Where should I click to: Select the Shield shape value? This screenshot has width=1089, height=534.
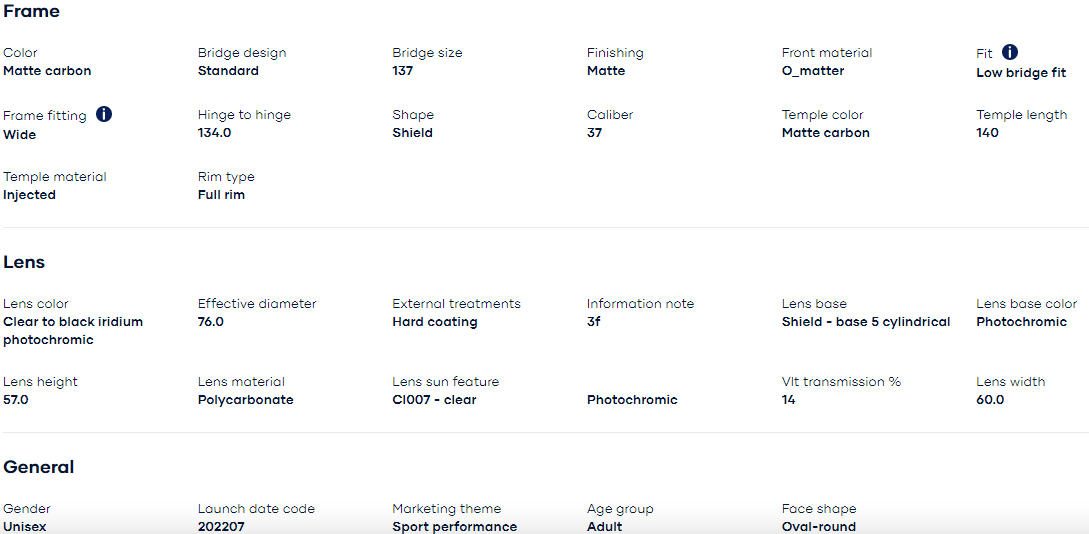click(x=412, y=133)
